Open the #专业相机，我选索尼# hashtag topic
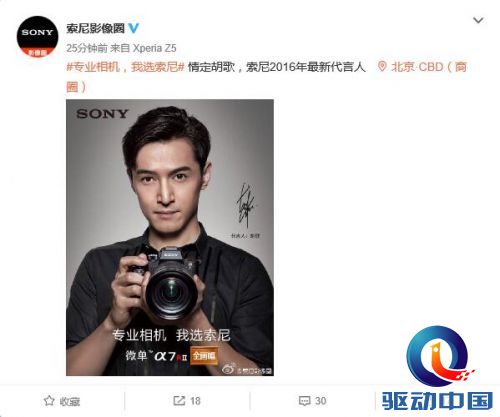This screenshot has height=417, width=500. [x=125, y=67]
